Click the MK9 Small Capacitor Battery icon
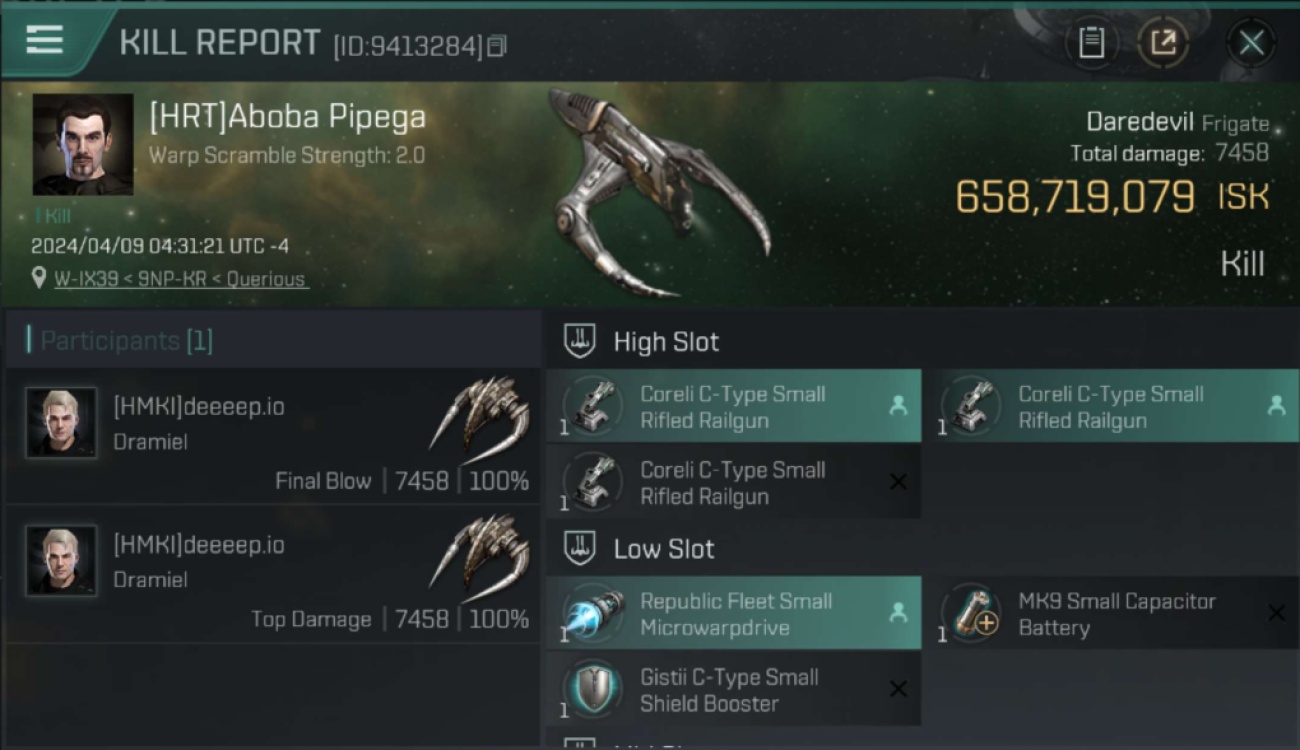 (973, 613)
